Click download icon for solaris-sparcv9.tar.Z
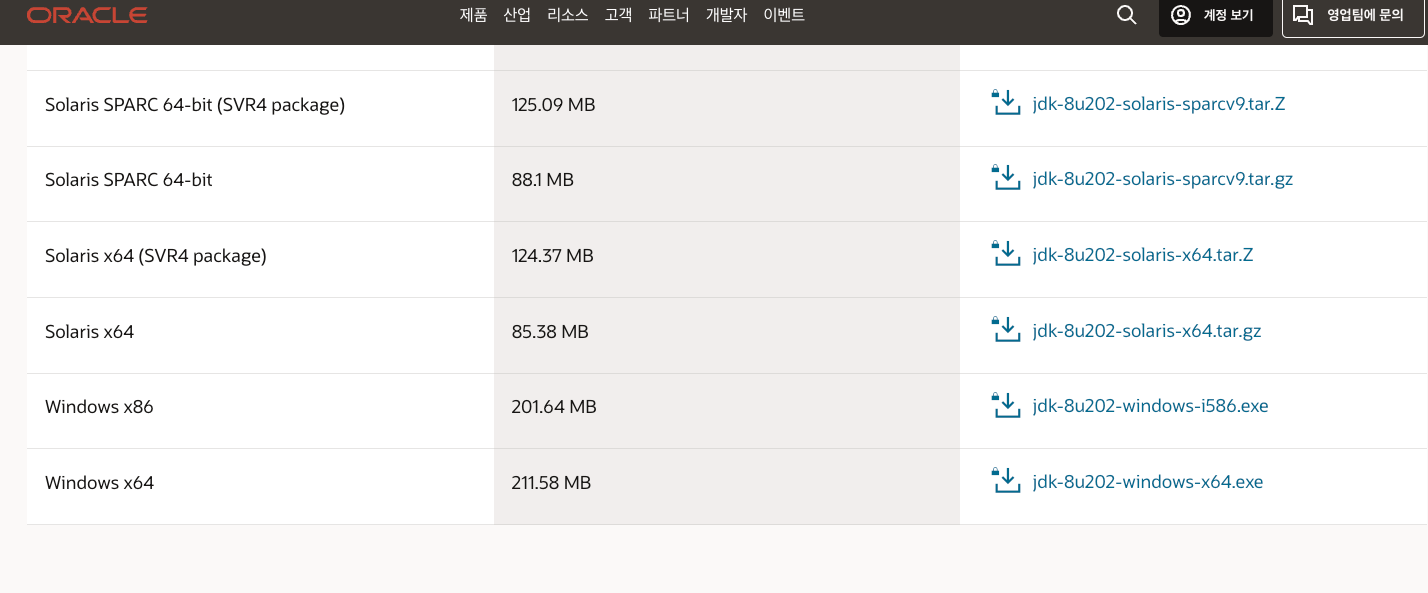The height and width of the screenshot is (593, 1428). click(1005, 103)
